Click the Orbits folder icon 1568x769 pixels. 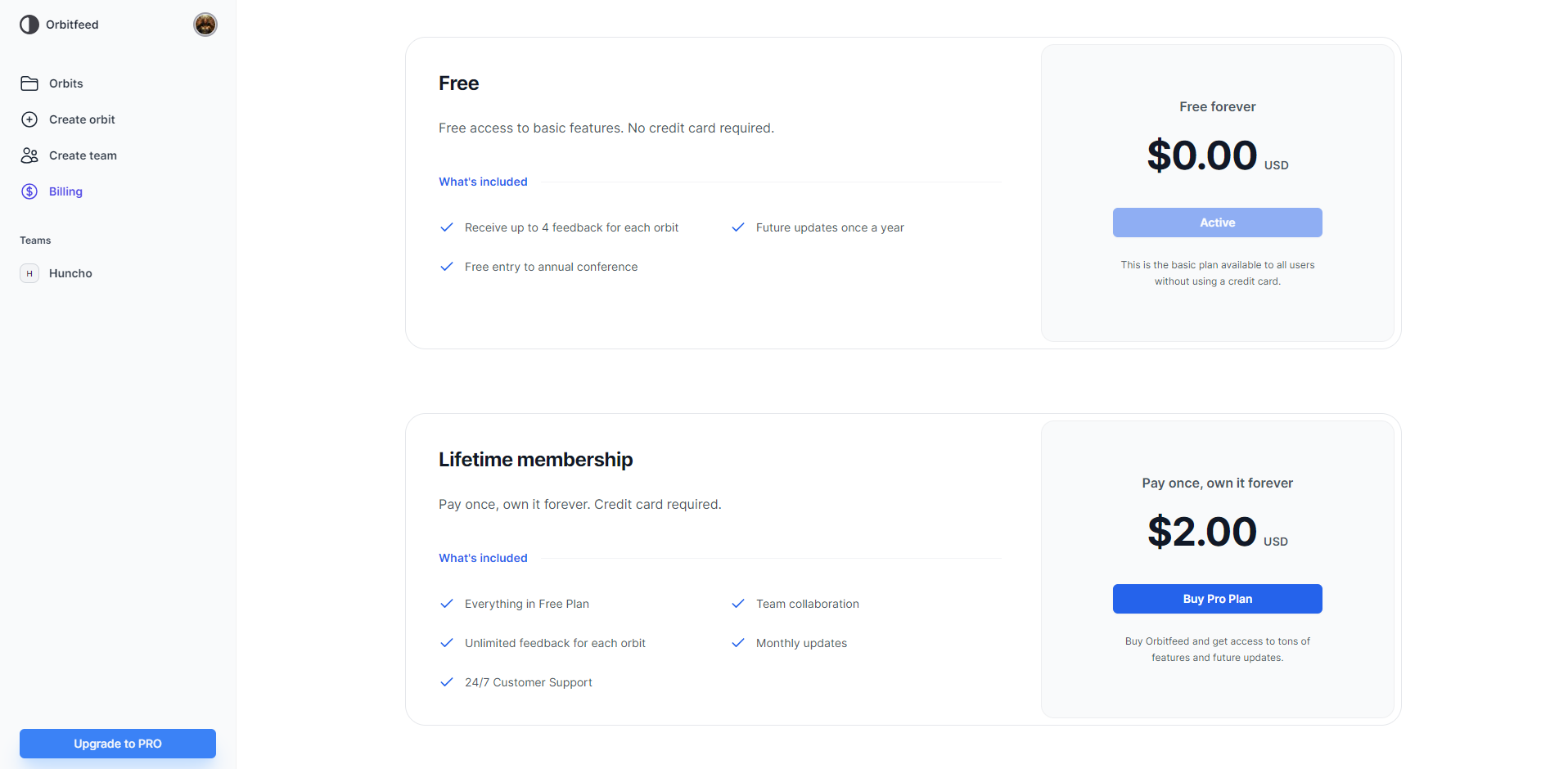coord(29,83)
